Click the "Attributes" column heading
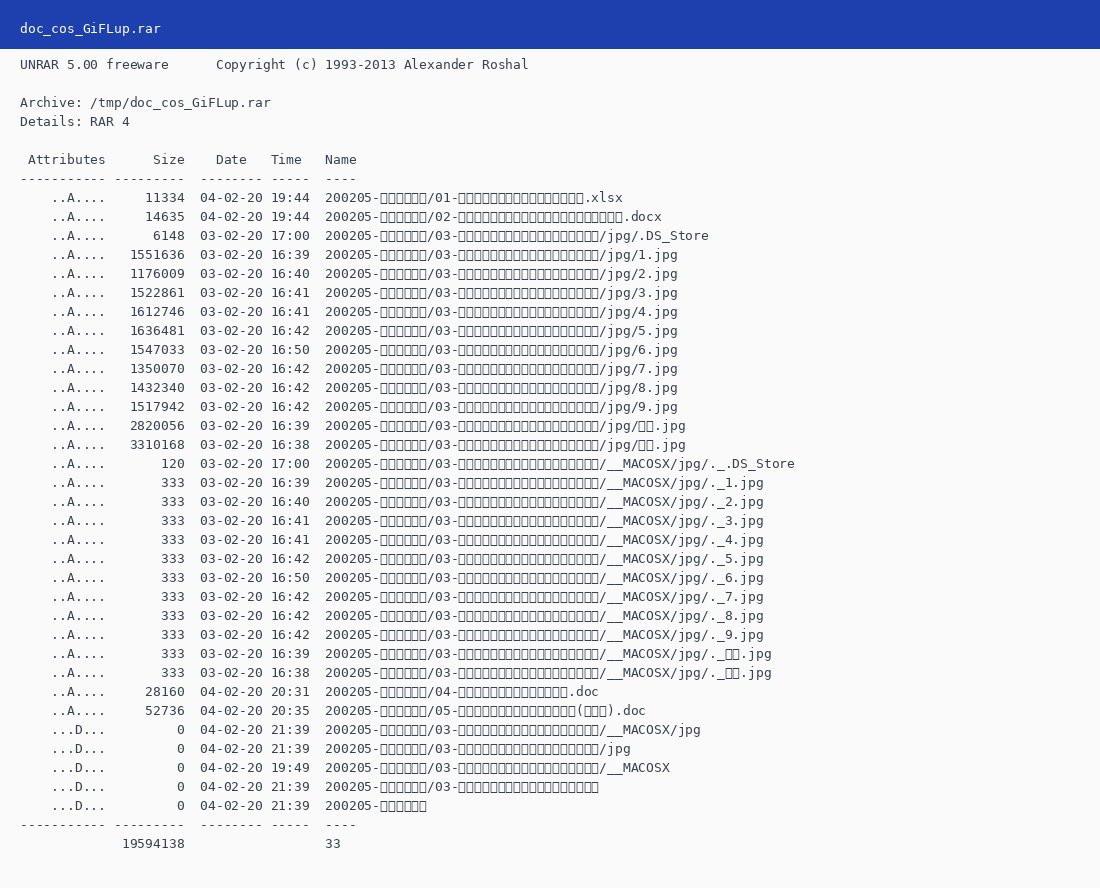The height and width of the screenshot is (888, 1100). click(67, 159)
